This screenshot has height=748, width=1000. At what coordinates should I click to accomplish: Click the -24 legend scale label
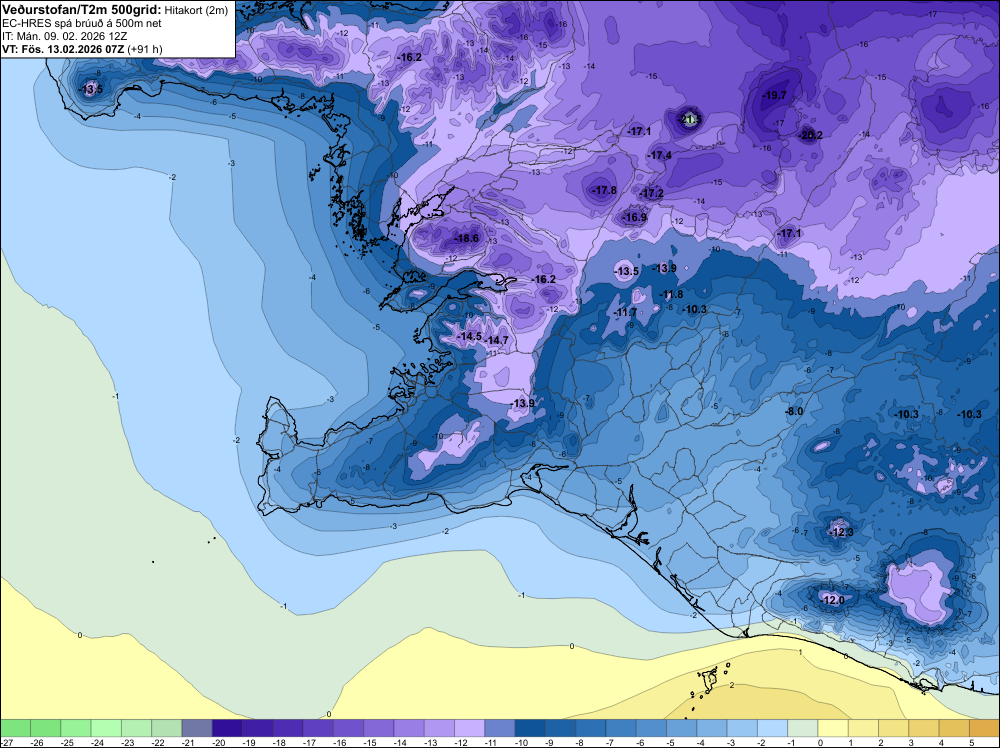tap(98, 743)
